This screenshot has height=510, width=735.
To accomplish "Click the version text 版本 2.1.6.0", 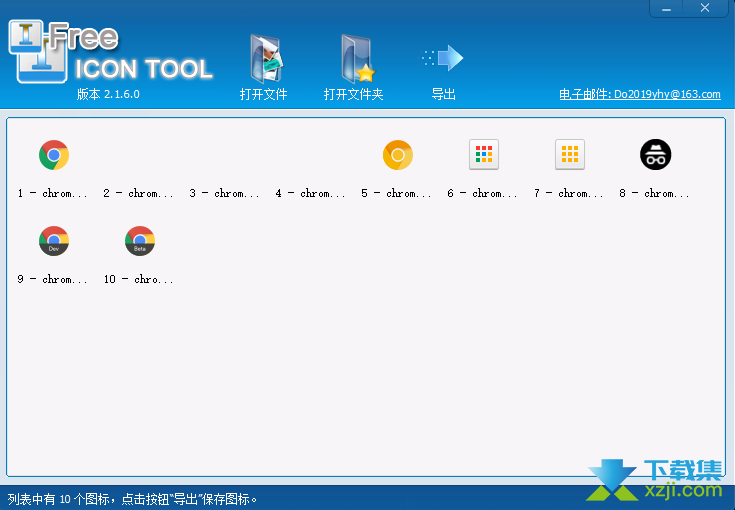I will (x=108, y=94).
